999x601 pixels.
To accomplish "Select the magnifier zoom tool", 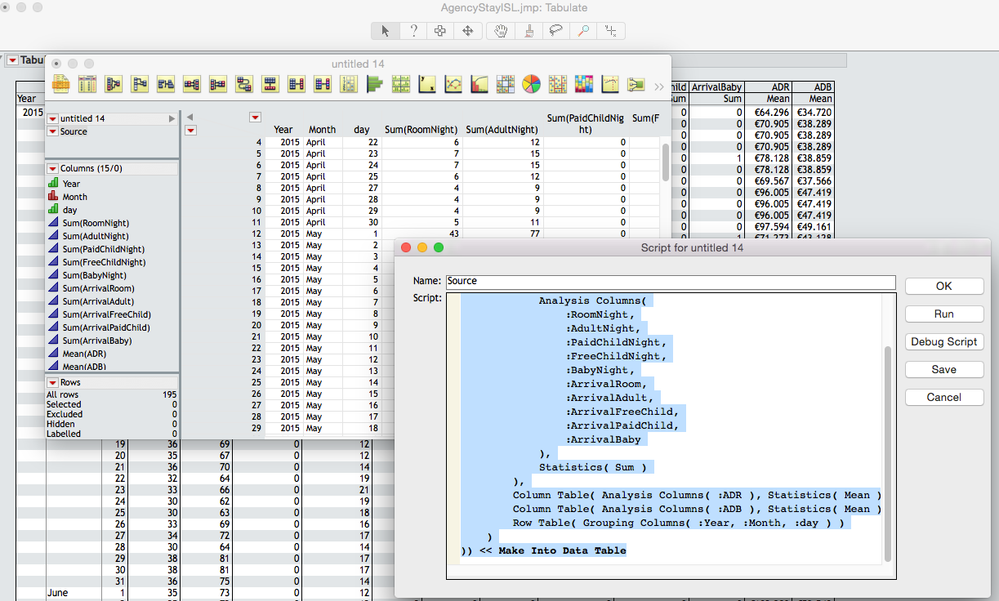I will point(584,31).
